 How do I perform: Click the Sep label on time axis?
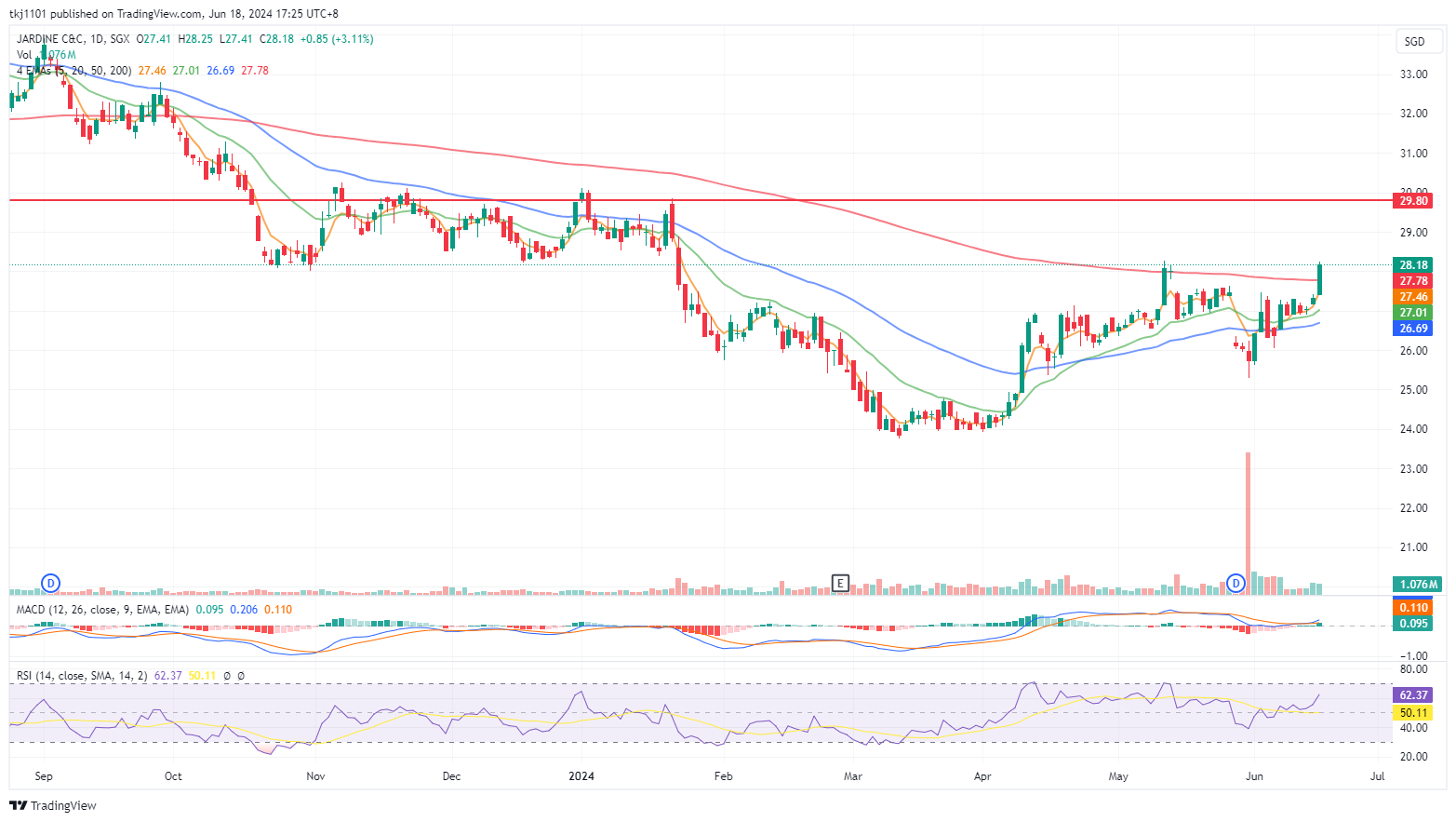44,776
